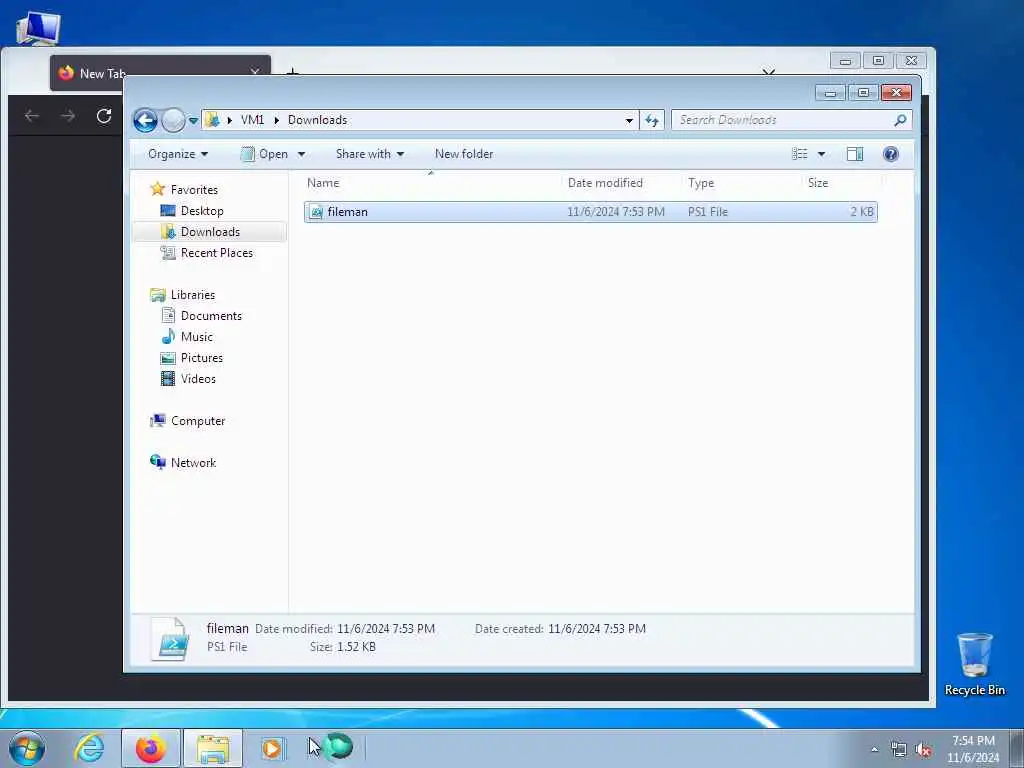Show hidden tray icons arrow
This screenshot has width=1024, height=768.
tap(874, 749)
